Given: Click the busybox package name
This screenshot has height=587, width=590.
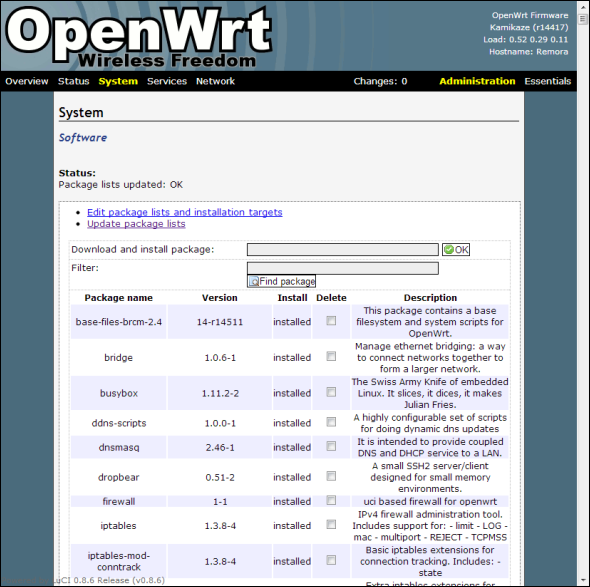Looking at the screenshot, I should point(119,393).
